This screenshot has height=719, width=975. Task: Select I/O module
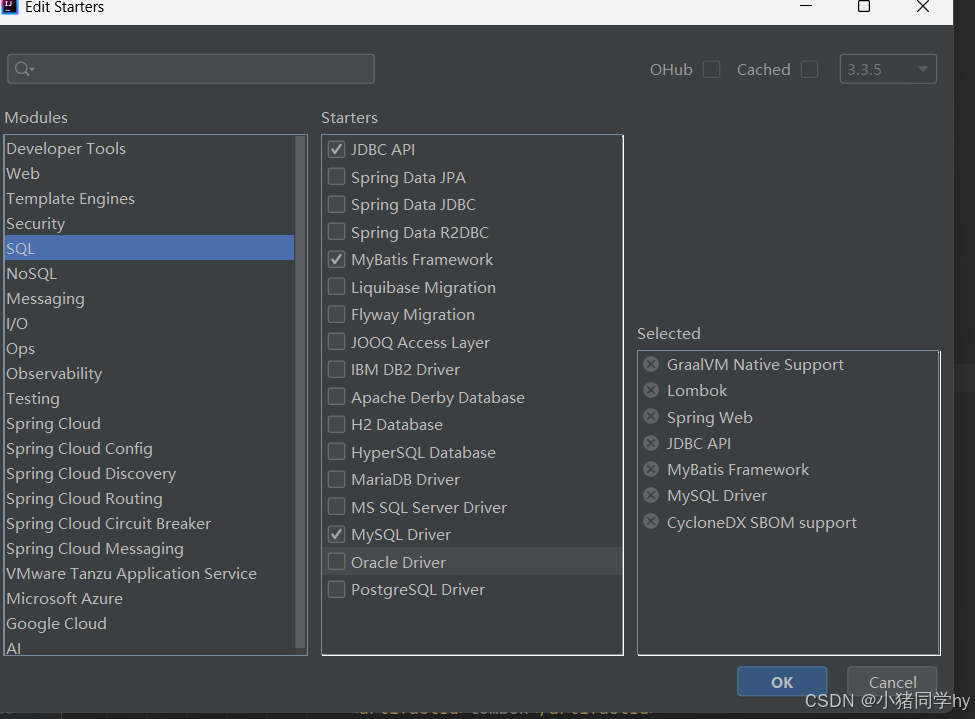(149, 323)
